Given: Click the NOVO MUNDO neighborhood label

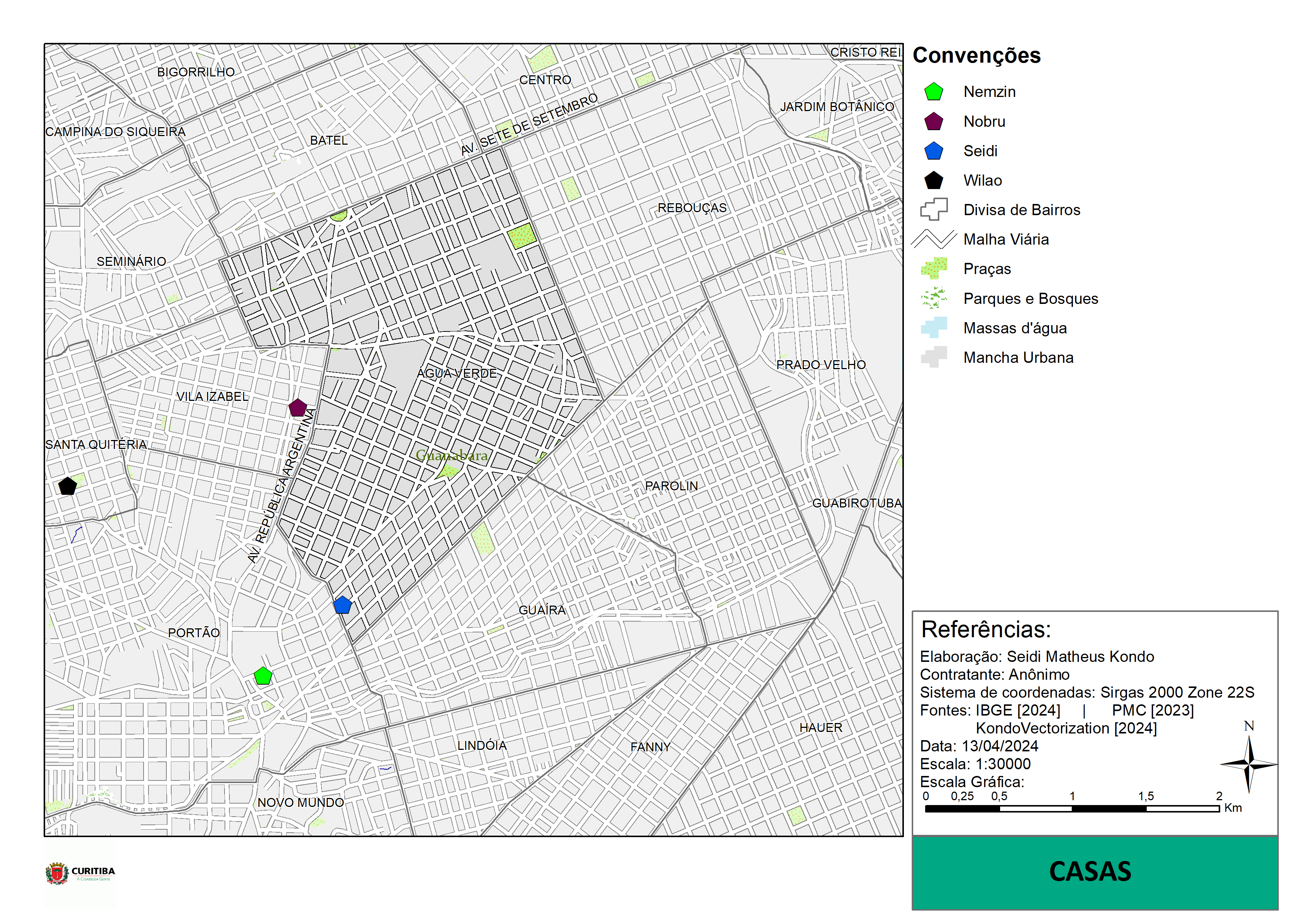Looking at the screenshot, I should (x=300, y=802).
